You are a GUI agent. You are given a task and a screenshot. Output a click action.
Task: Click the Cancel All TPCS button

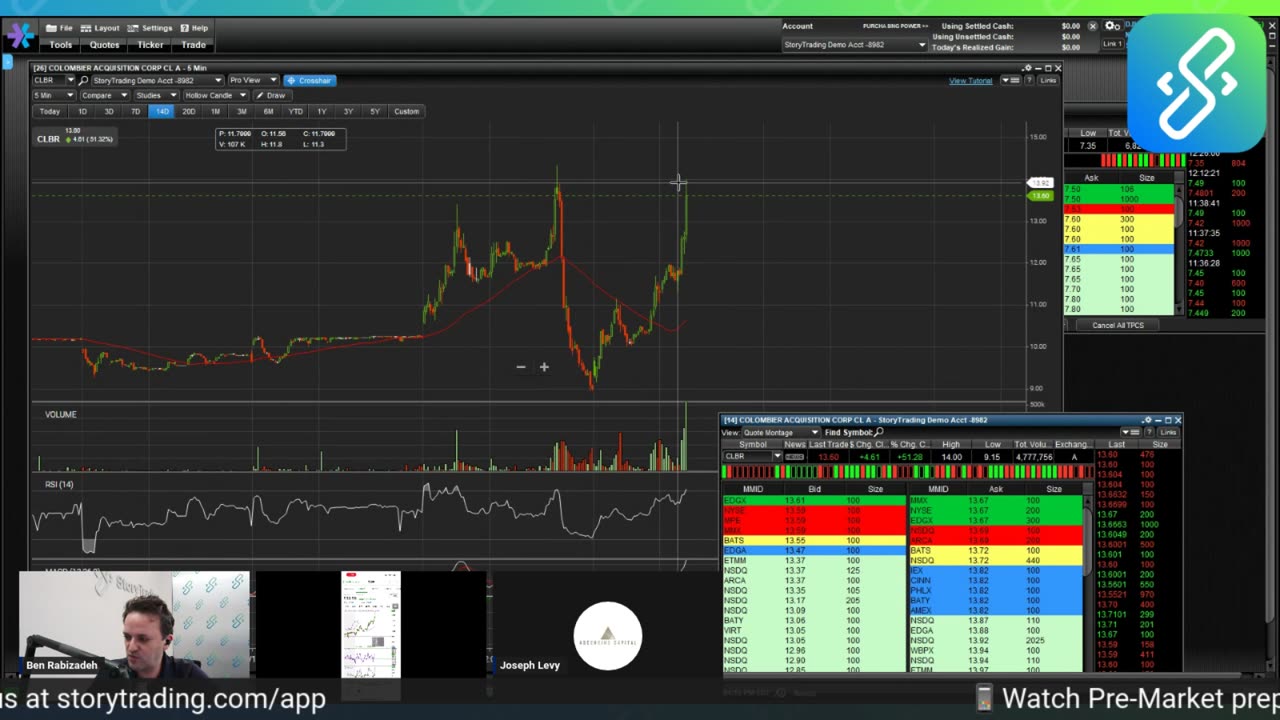(x=1117, y=325)
